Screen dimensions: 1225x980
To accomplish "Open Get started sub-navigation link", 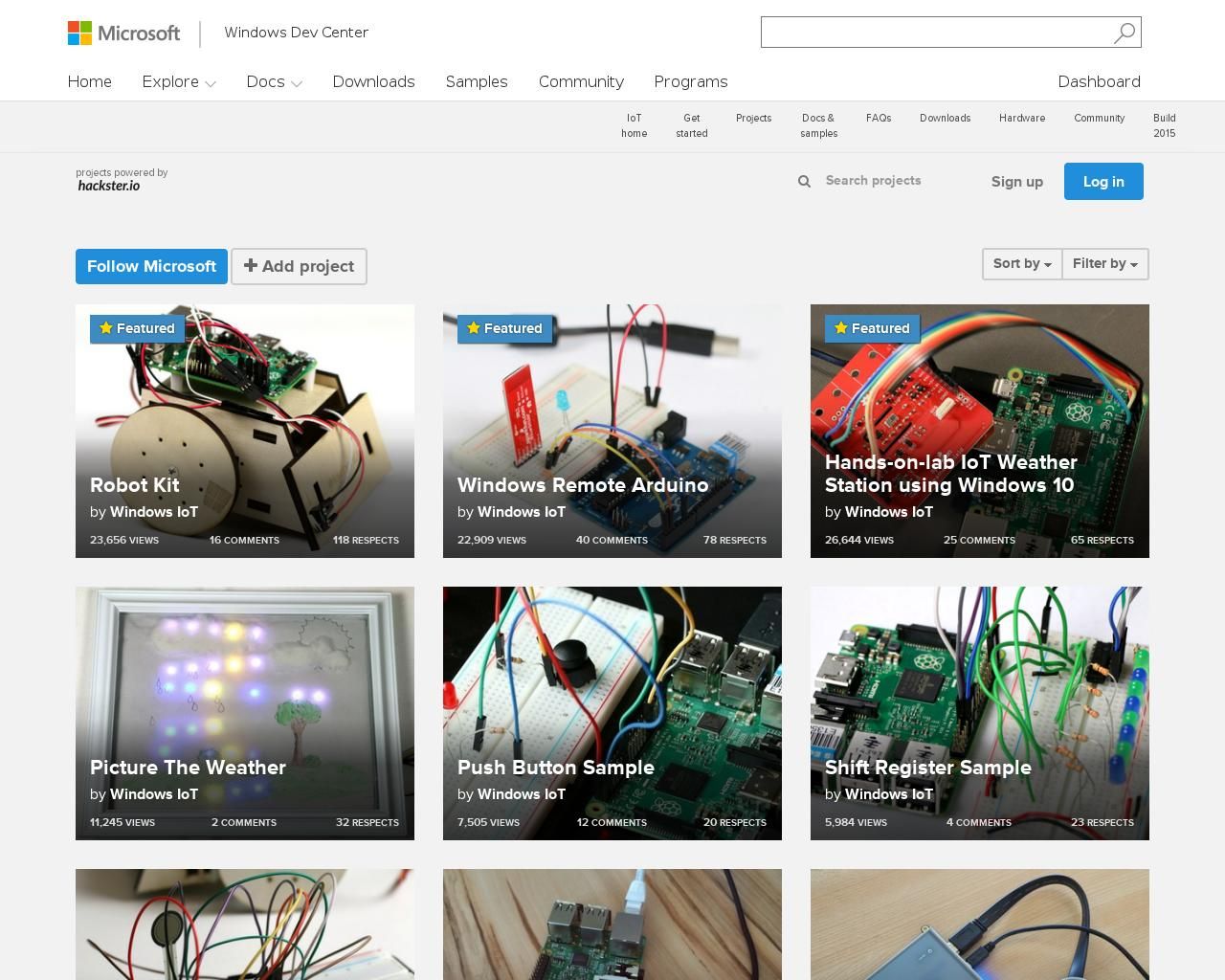I will [x=692, y=125].
